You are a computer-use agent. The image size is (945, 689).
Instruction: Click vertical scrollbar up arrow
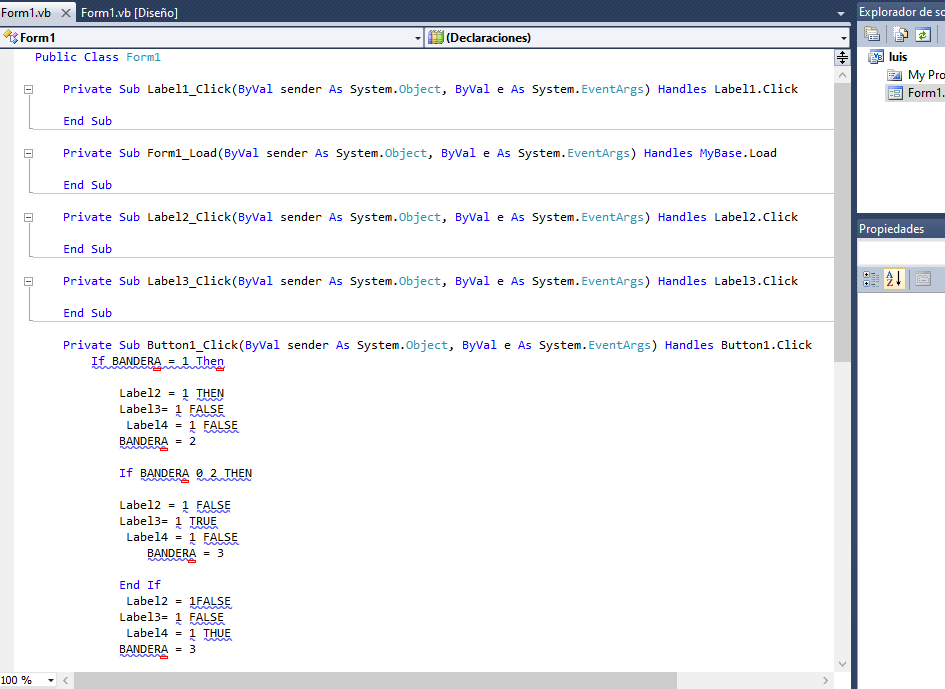(842, 75)
